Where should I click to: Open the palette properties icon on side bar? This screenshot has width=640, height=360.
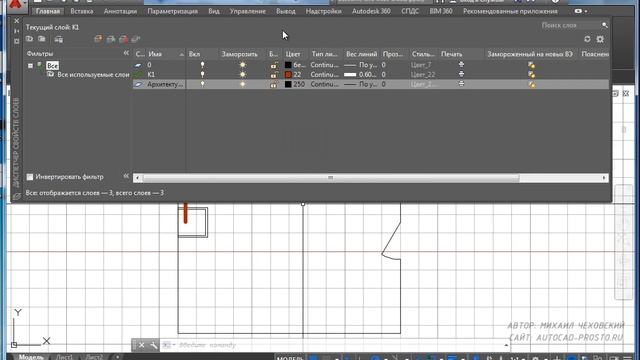tap(16, 41)
